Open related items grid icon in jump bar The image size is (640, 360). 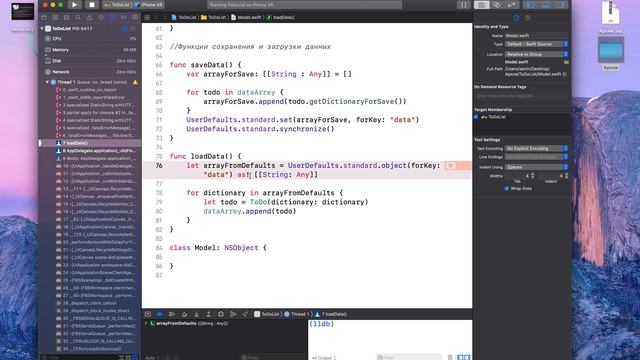click(147, 18)
